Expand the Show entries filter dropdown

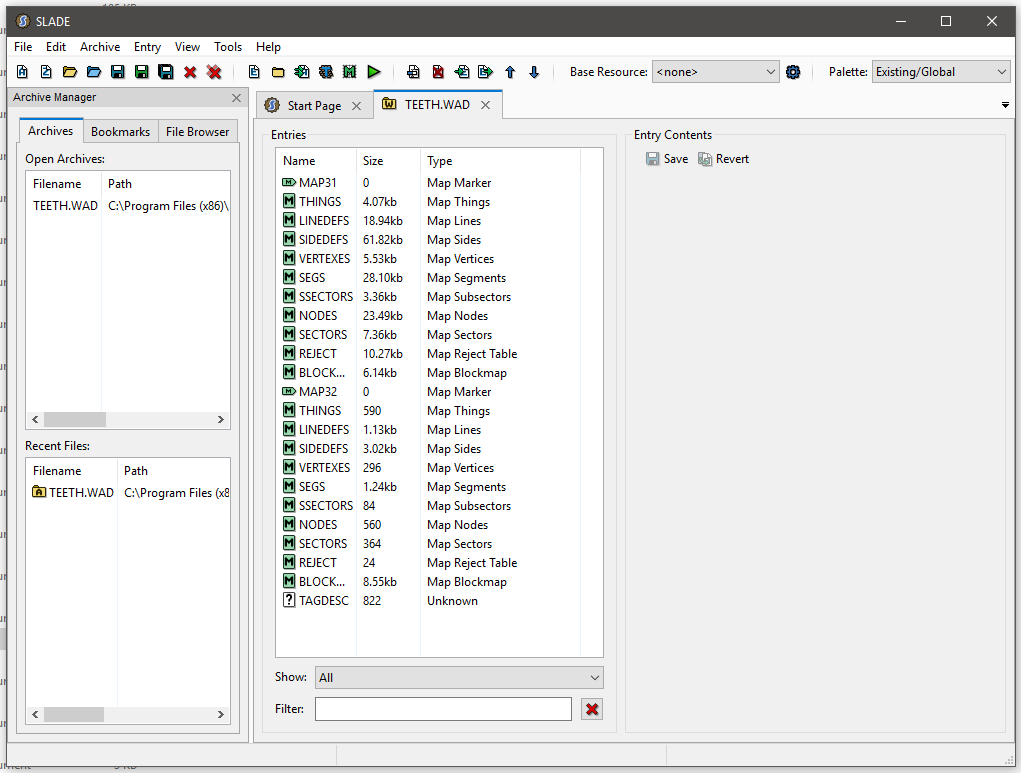coord(459,677)
